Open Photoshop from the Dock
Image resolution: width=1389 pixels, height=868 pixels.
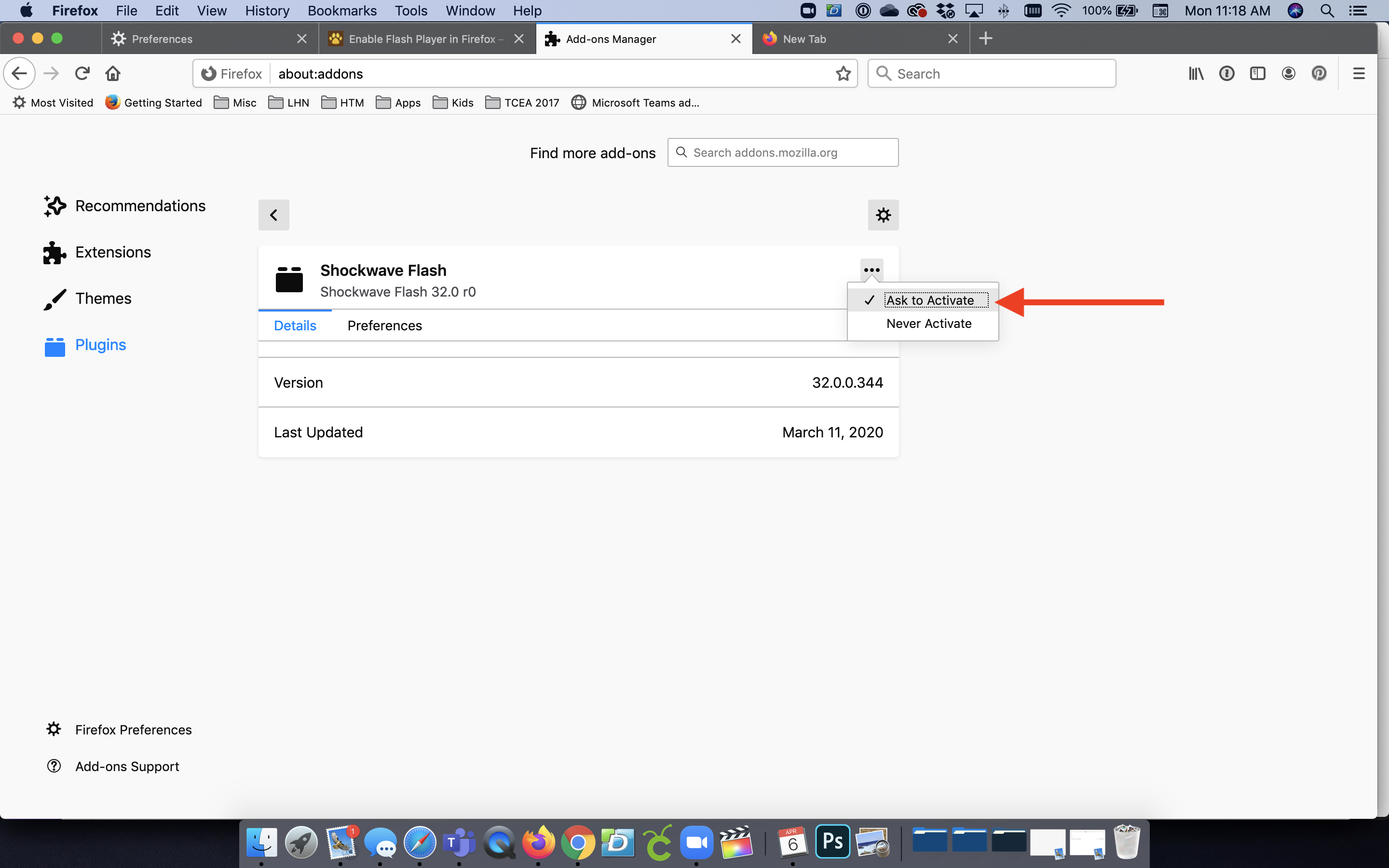tap(832, 841)
